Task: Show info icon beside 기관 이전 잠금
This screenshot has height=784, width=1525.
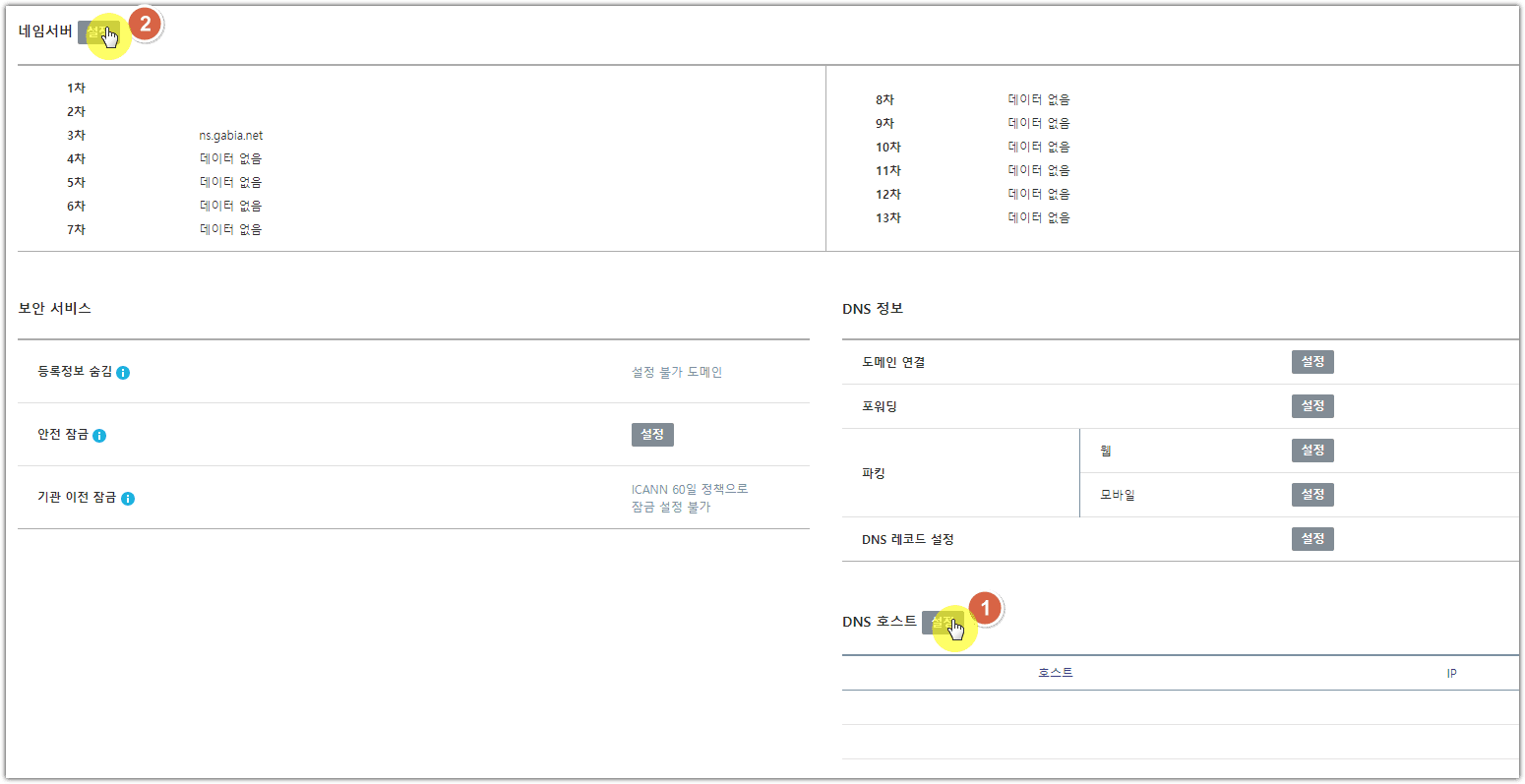Action: tap(128, 499)
